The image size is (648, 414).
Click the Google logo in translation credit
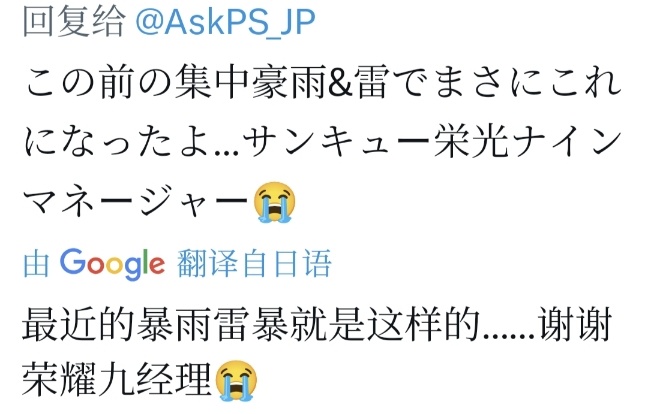112,264
